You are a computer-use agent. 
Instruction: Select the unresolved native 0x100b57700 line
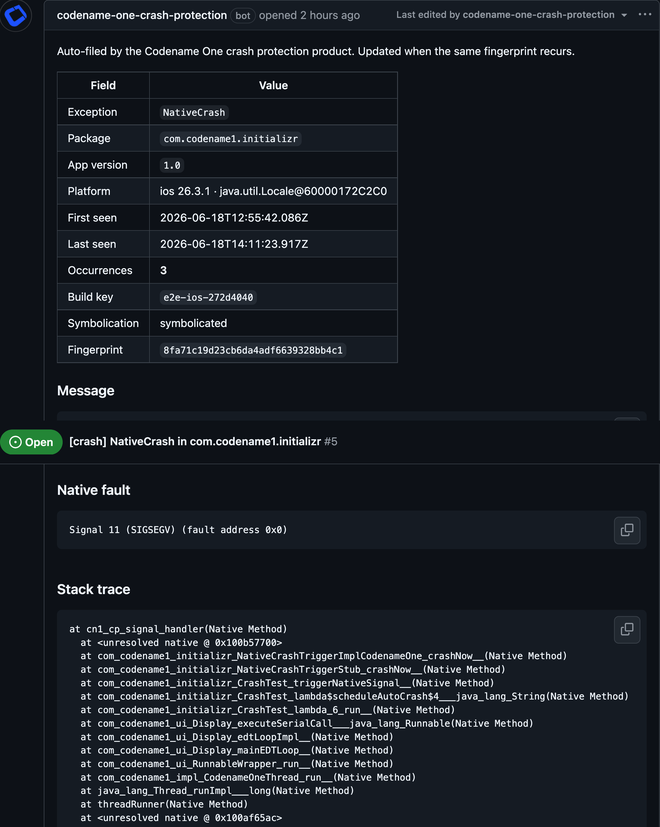pyautogui.click(x=181, y=642)
